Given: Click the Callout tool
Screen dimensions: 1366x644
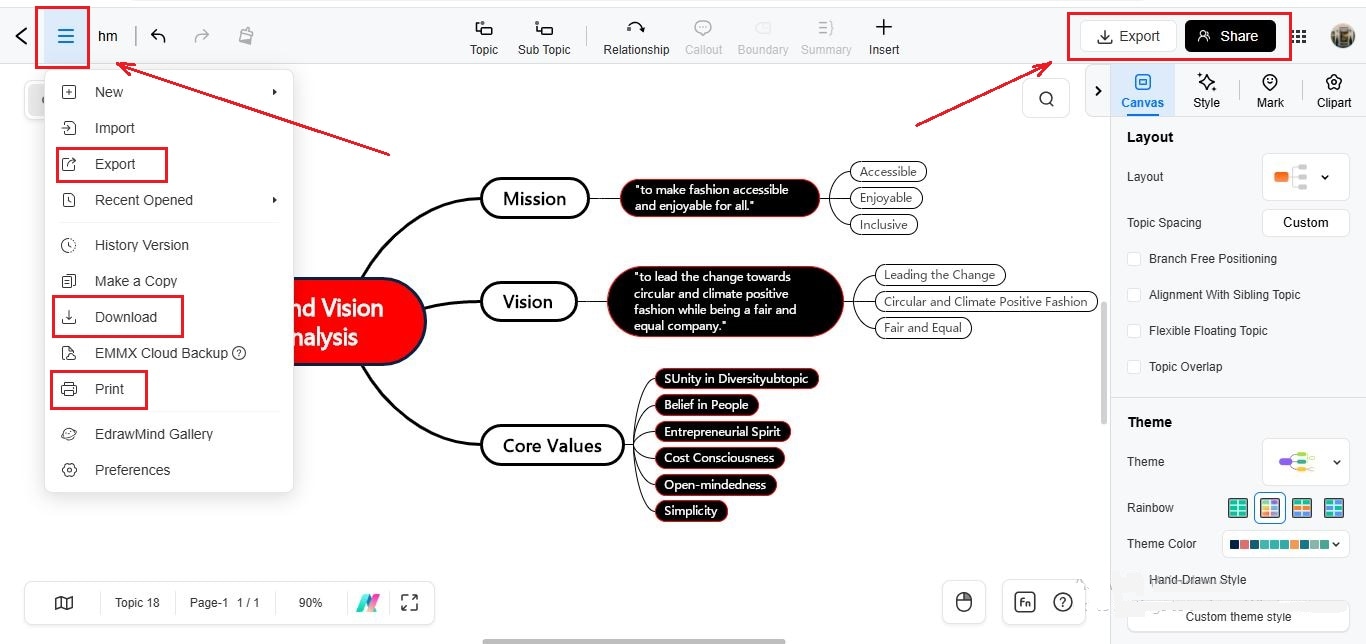Looking at the screenshot, I should 703,38.
